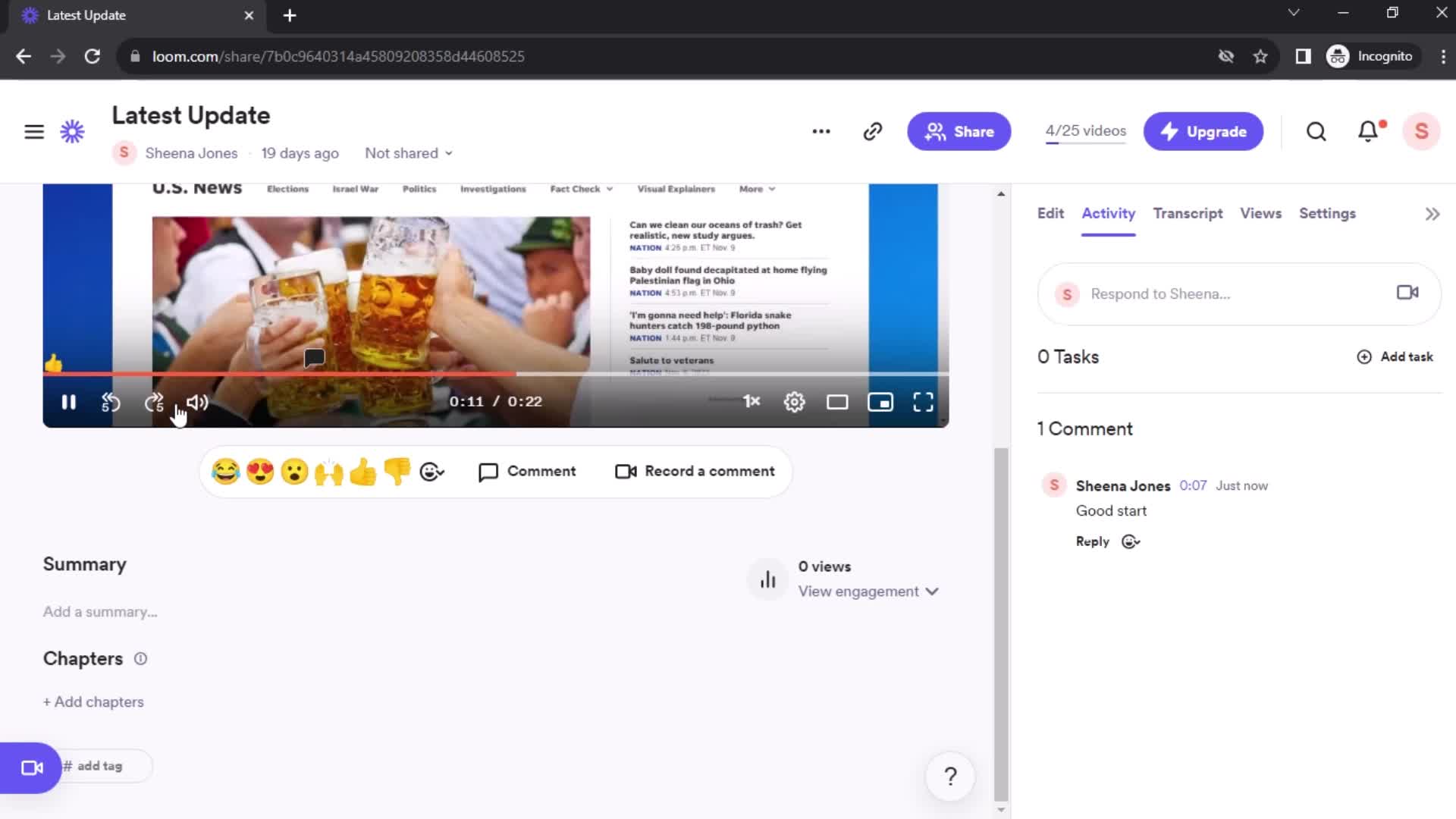
Task: Toggle the mute/volume icon
Action: pos(196,402)
